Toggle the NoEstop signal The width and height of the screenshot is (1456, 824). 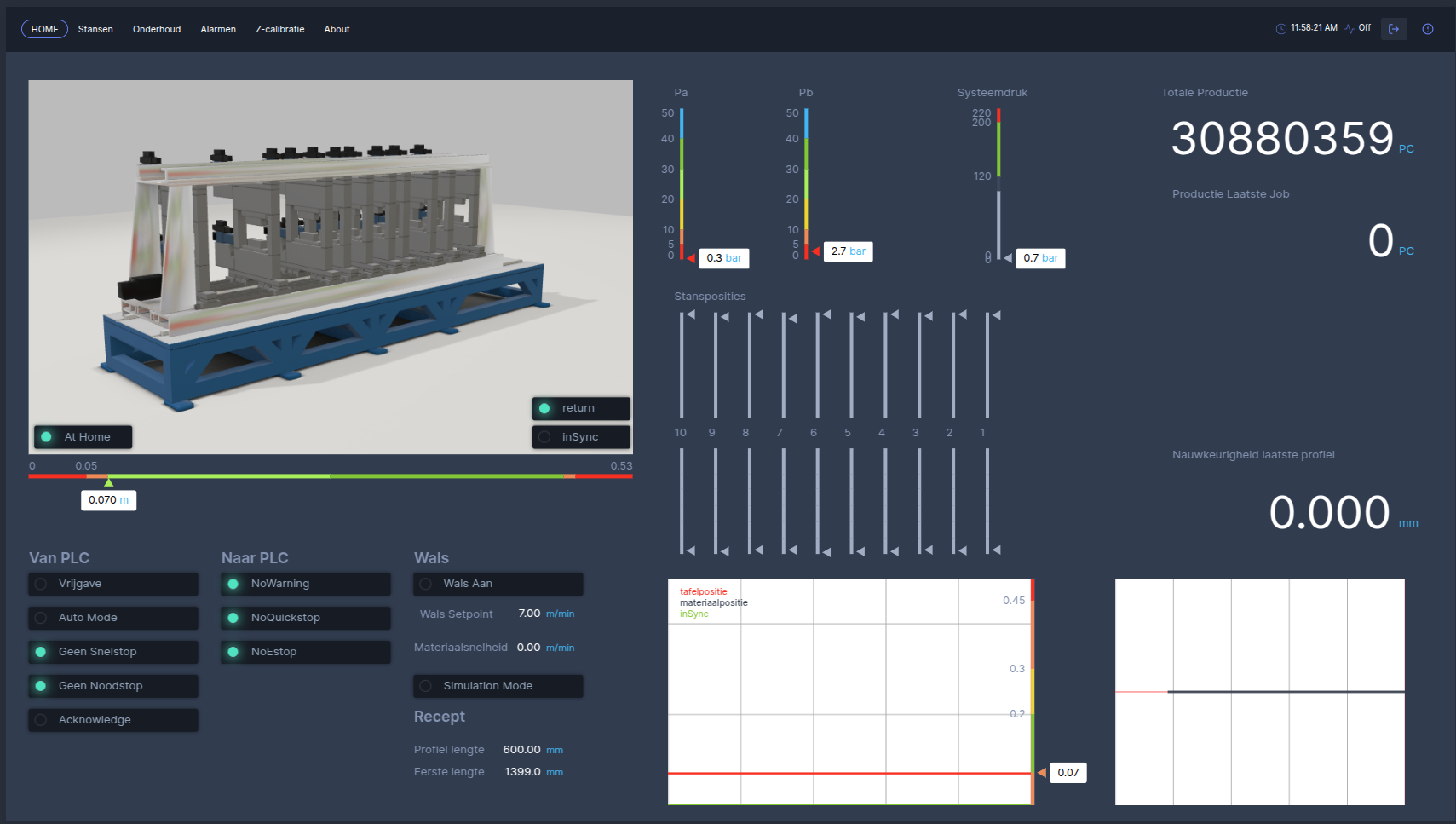pos(305,652)
